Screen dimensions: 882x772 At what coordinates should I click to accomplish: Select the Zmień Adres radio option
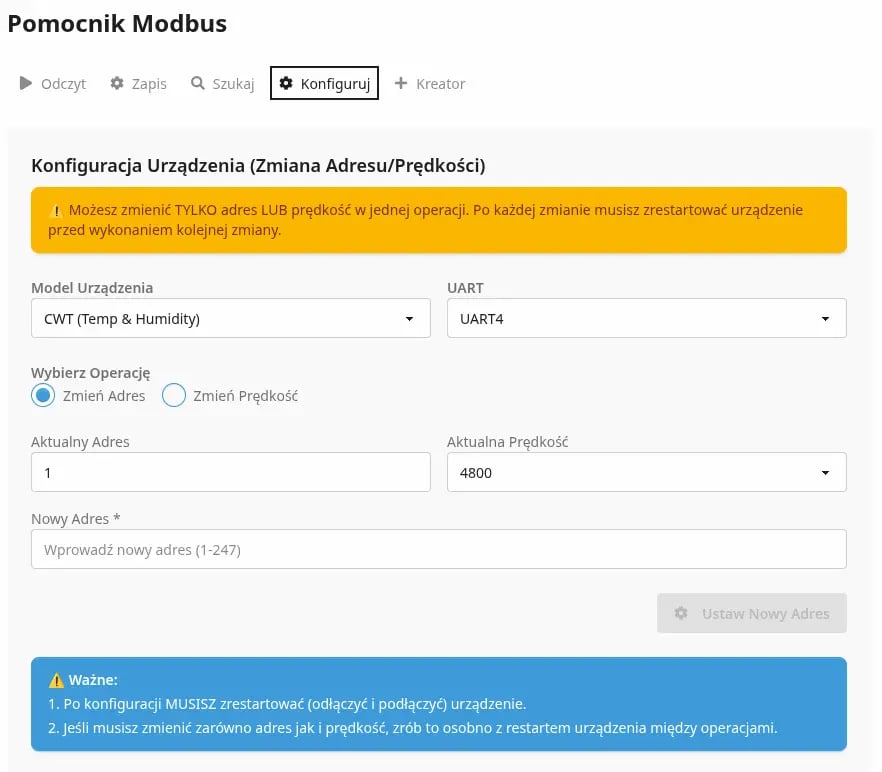(x=43, y=395)
